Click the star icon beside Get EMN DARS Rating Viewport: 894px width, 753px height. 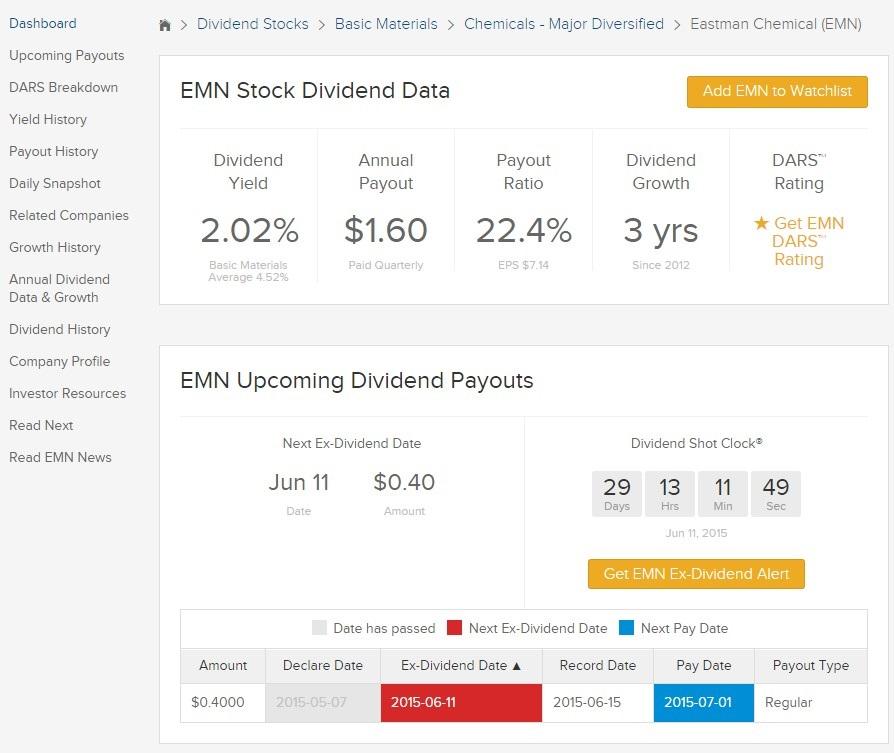[x=761, y=223]
